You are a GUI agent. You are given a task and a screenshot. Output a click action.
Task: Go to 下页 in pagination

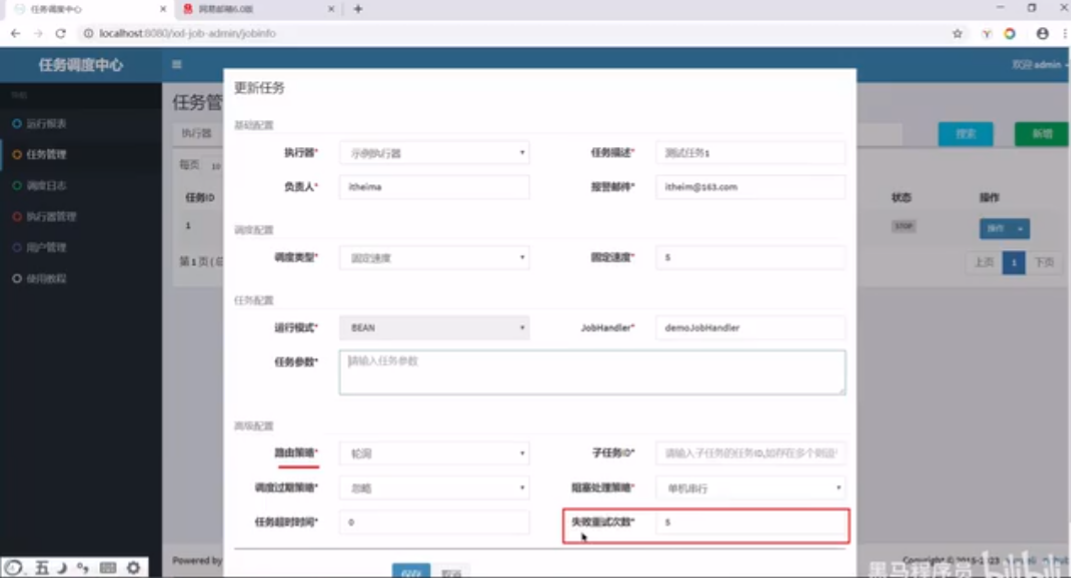(x=1044, y=262)
